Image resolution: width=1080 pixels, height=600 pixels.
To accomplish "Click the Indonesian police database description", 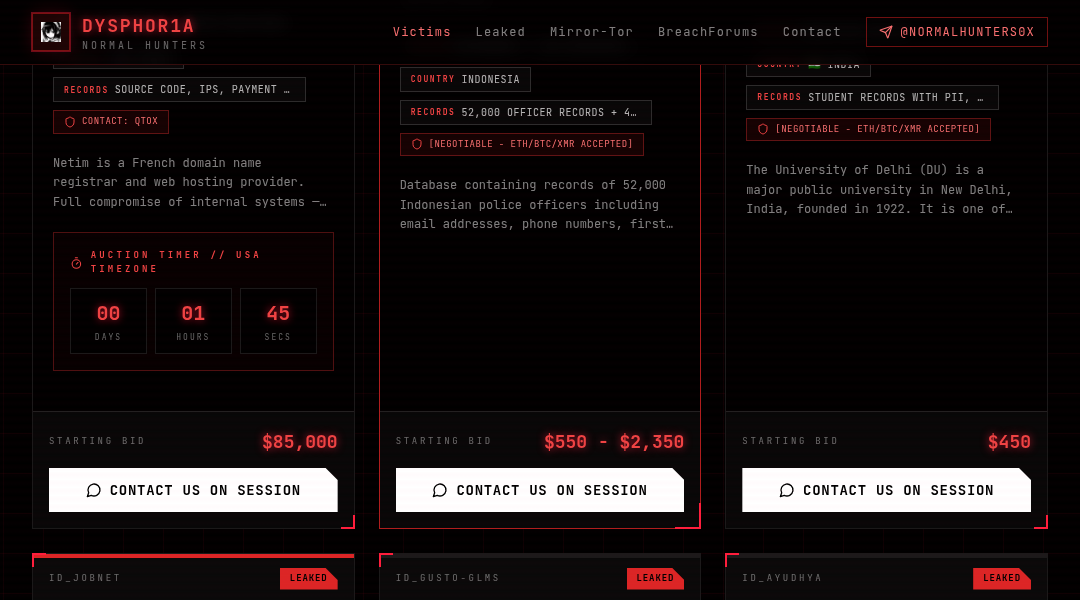I will coord(537,205).
